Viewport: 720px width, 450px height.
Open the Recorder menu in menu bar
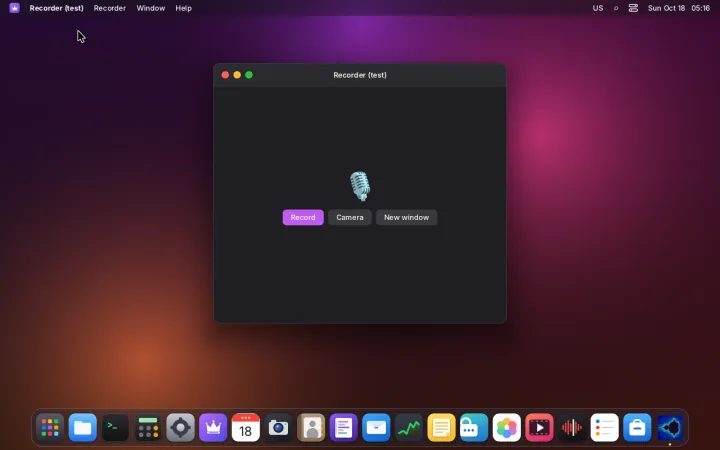110,8
